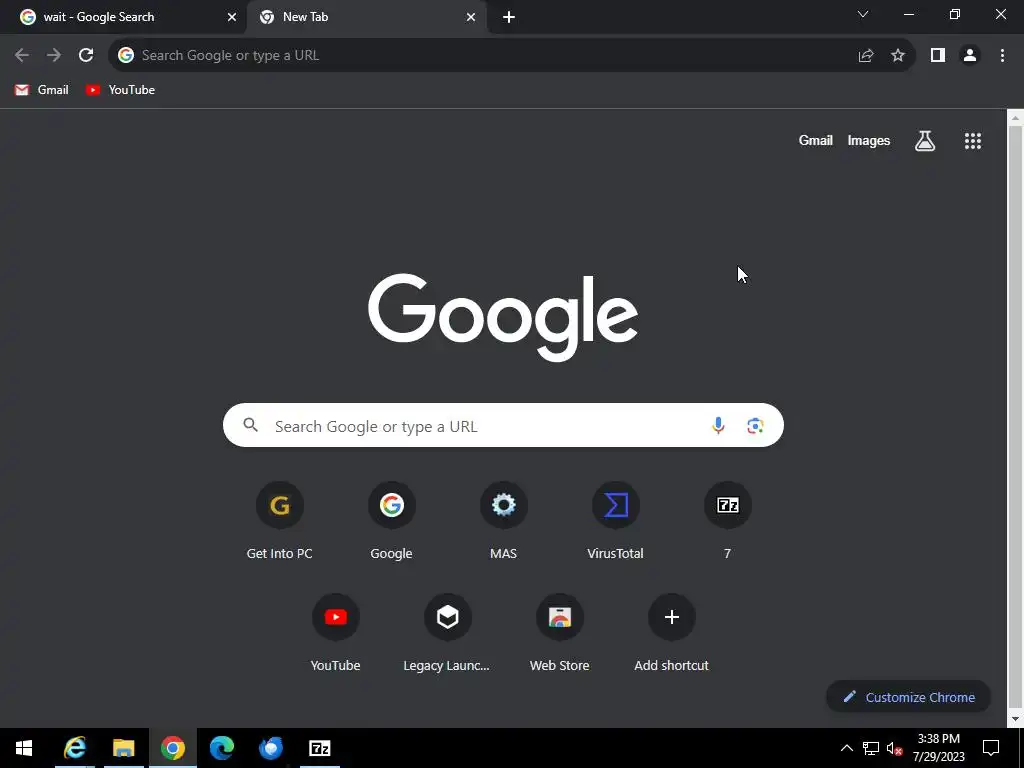Open File Explorer from taskbar
The width and height of the screenshot is (1024, 768).
pyautogui.click(x=123, y=748)
